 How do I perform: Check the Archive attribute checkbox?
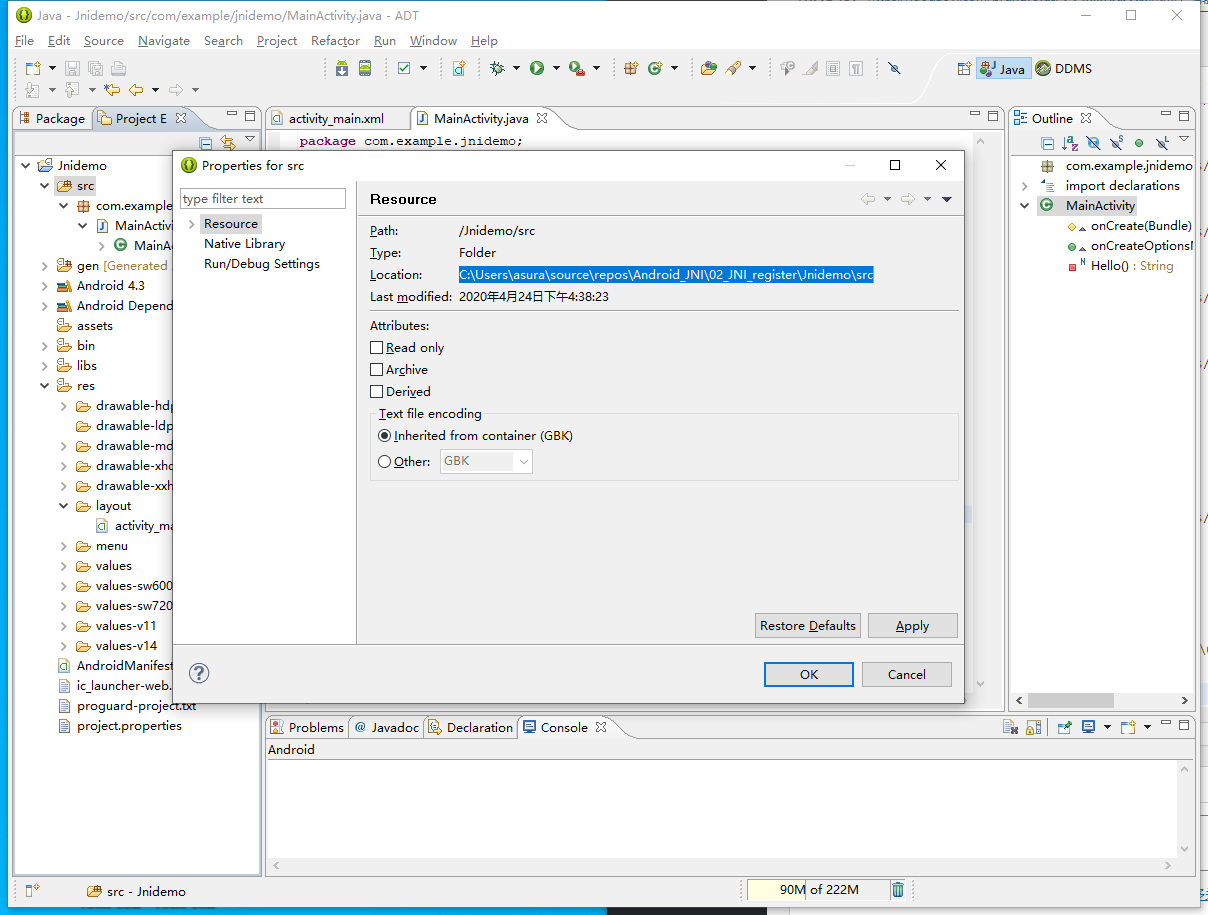(x=377, y=370)
